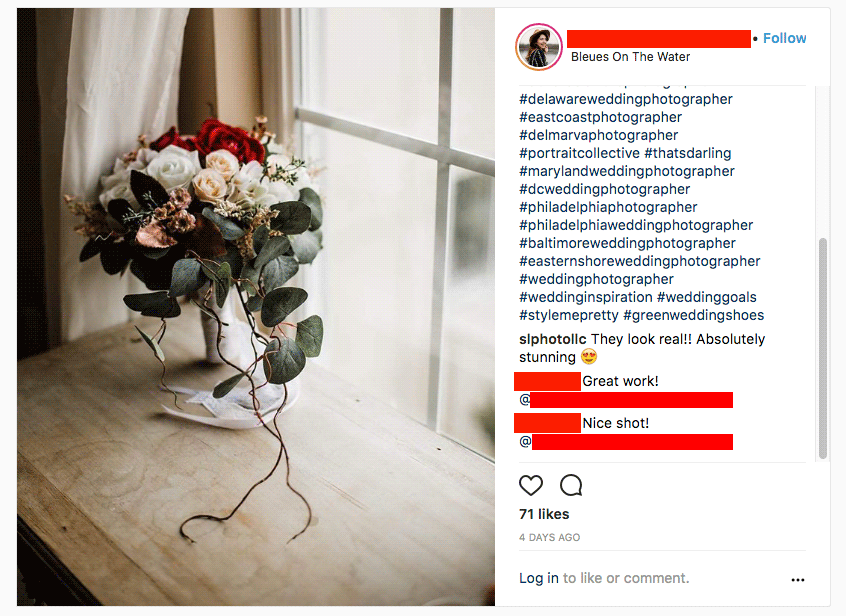Open the #thatsdarling hashtag
The height and width of the screenshot is (616, 846).
687,153
